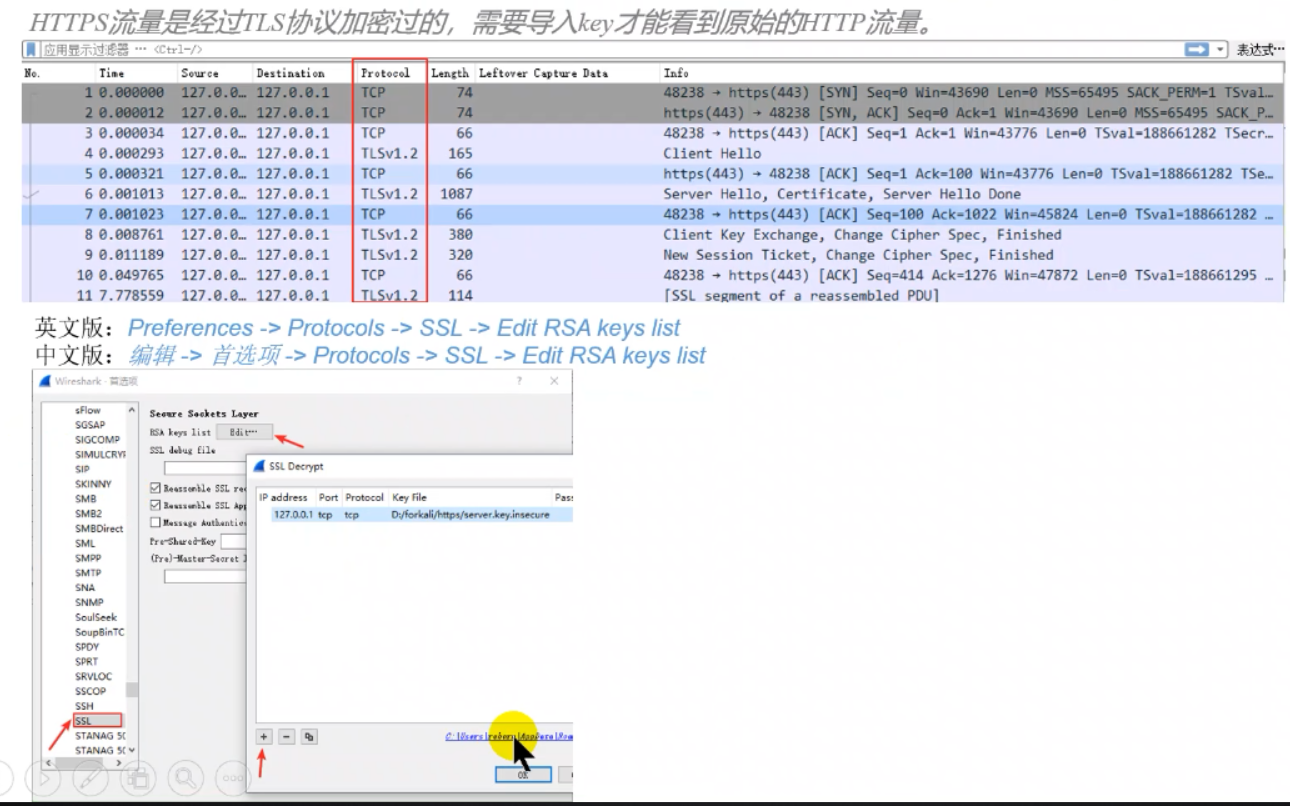Click protocol list vertical scrollbar thumb
The width and height of the screenshot is (1290, 806).
132,690
